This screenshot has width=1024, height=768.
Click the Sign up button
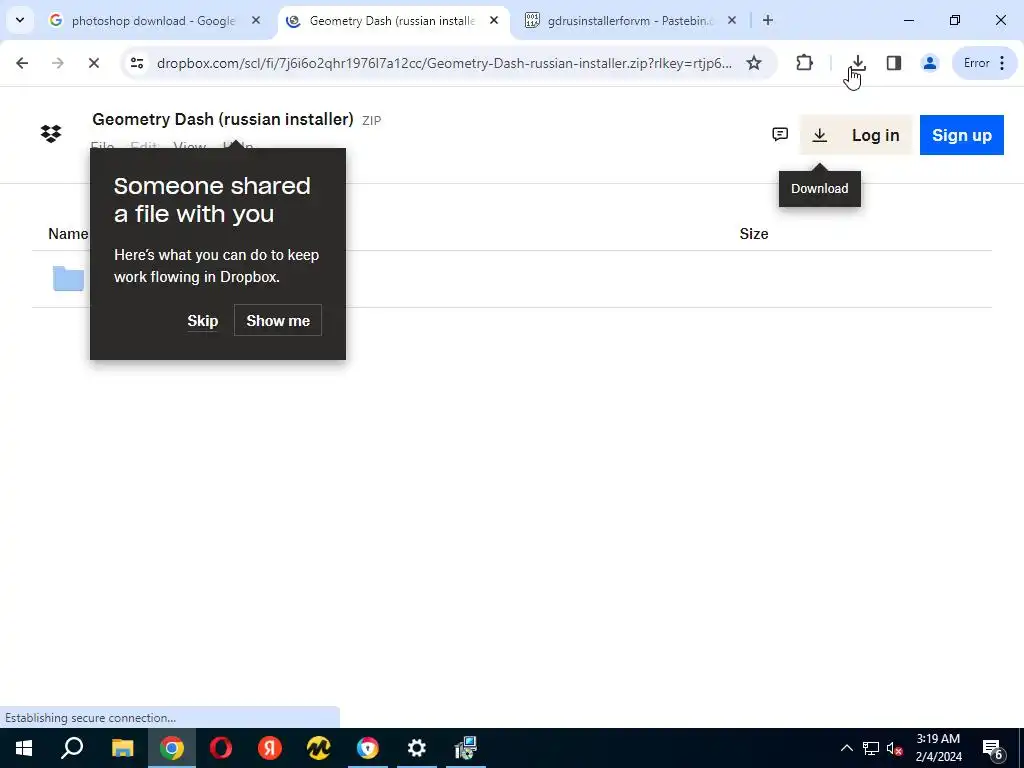pos(961,135)
